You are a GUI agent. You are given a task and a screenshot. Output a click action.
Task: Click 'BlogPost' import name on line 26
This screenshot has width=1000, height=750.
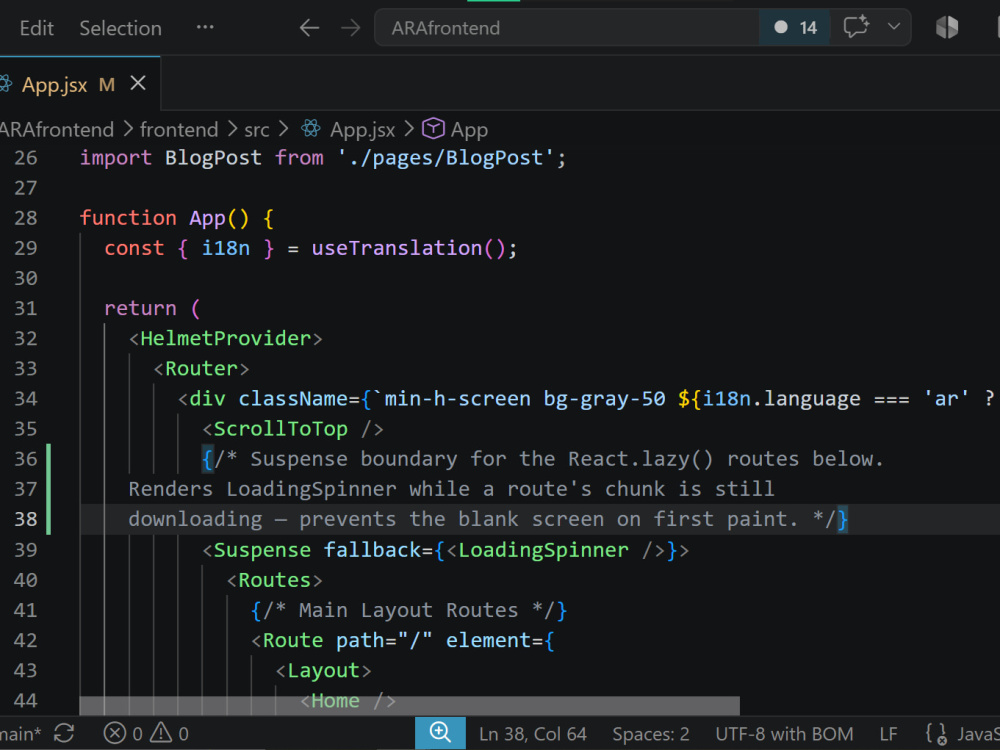point(213,158)
